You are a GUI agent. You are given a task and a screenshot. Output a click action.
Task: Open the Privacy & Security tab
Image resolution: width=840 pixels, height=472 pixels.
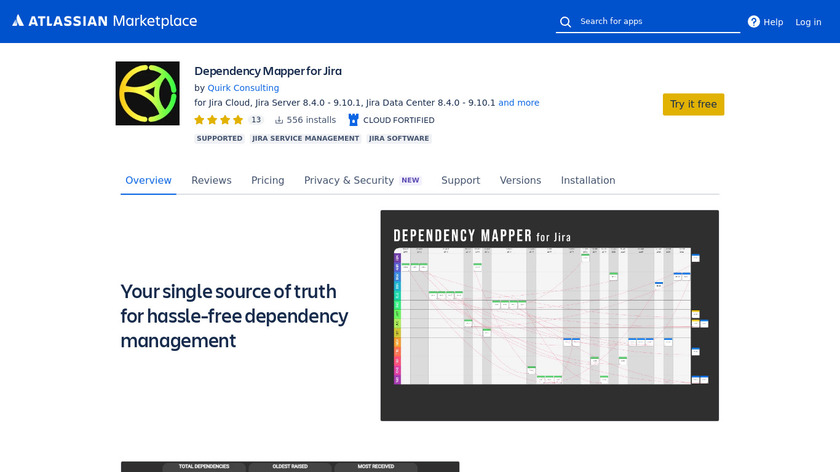point(349,180)
